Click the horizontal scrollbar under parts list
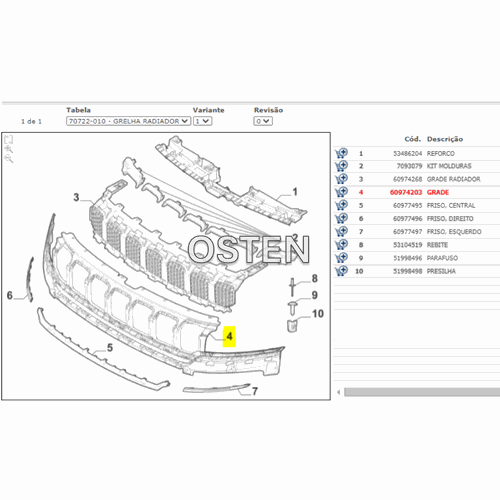Viewport: 500px width, 500px height. [422, 392]
